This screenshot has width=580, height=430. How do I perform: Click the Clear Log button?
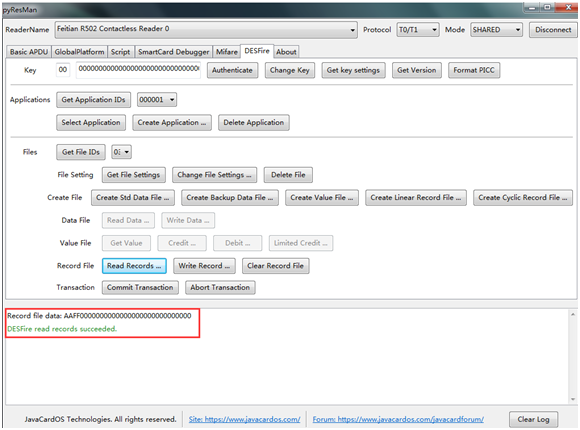[x=533, y=419]
